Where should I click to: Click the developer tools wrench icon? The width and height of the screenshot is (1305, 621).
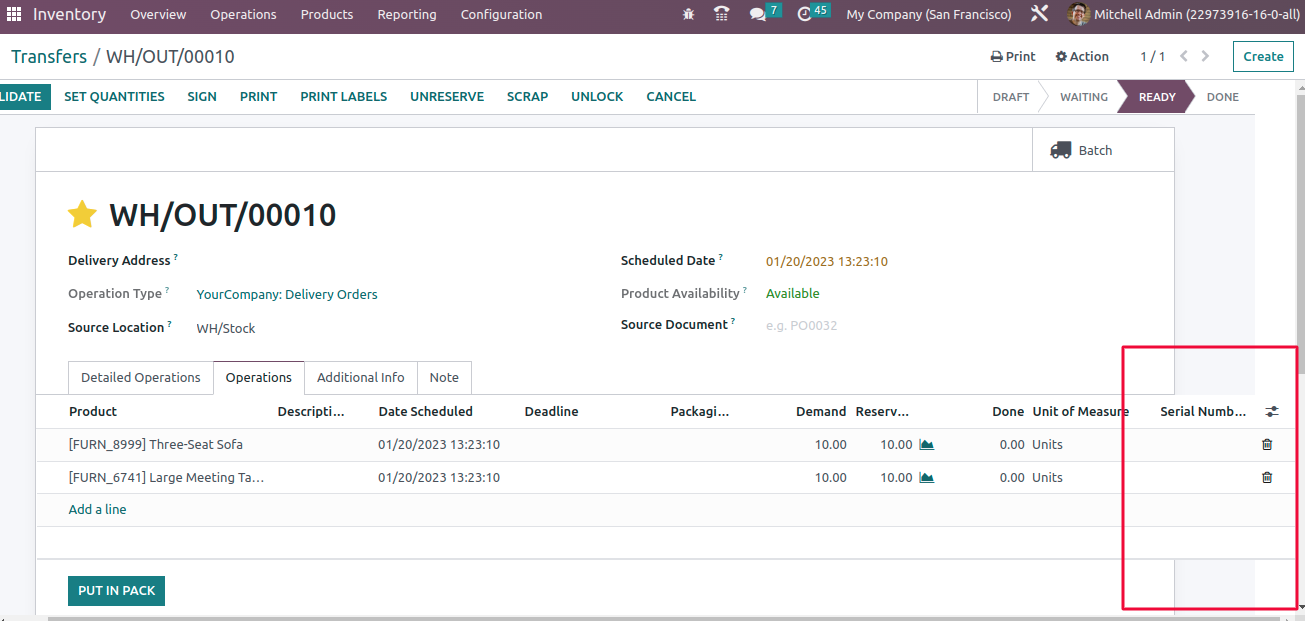click(1039, 14)
